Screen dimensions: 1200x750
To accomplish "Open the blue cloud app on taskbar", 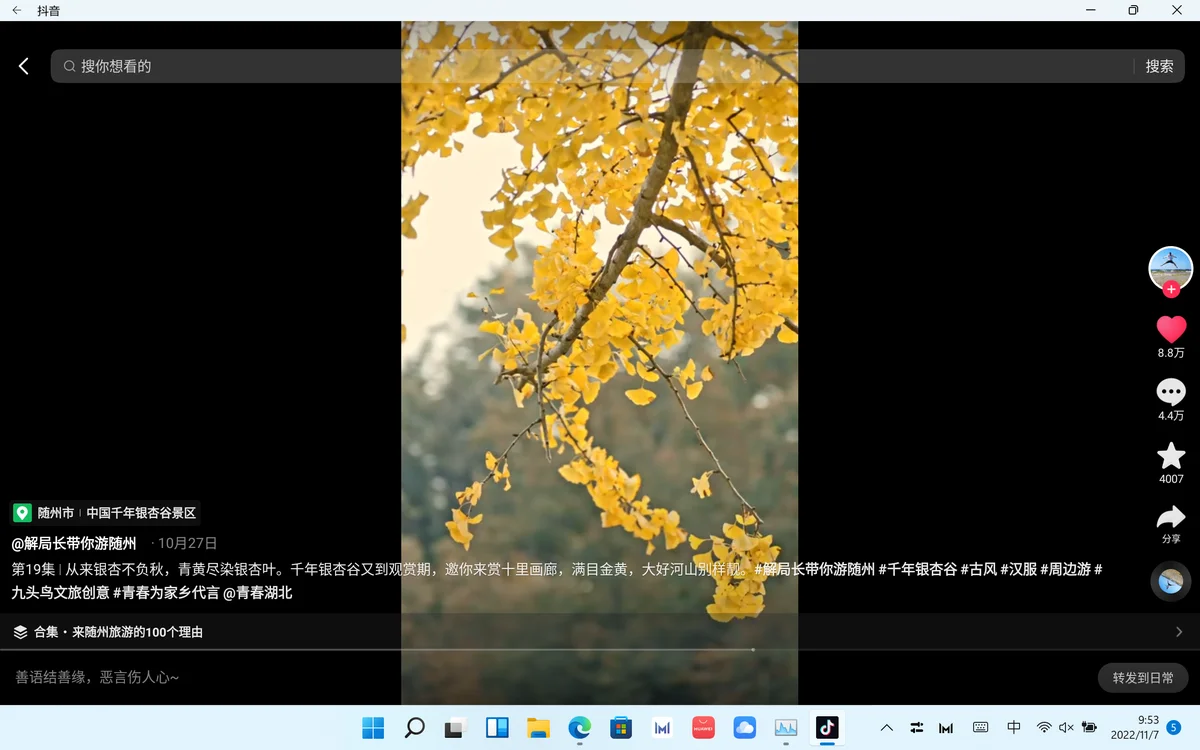I will click(x=745, y=728).
